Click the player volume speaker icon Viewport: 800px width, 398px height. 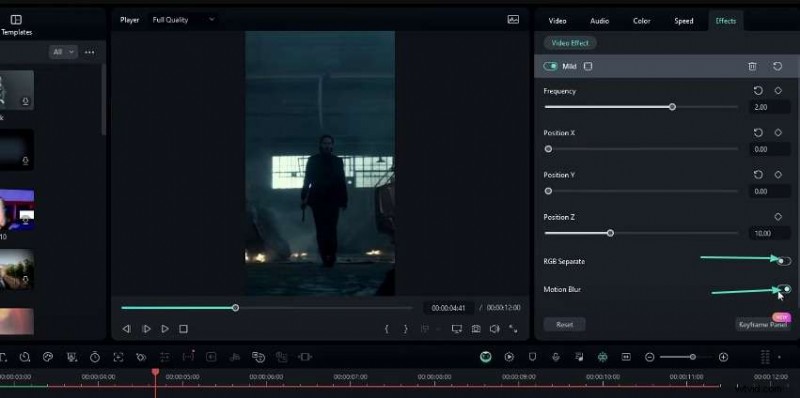pyautogui.click(x=494, y=329)
